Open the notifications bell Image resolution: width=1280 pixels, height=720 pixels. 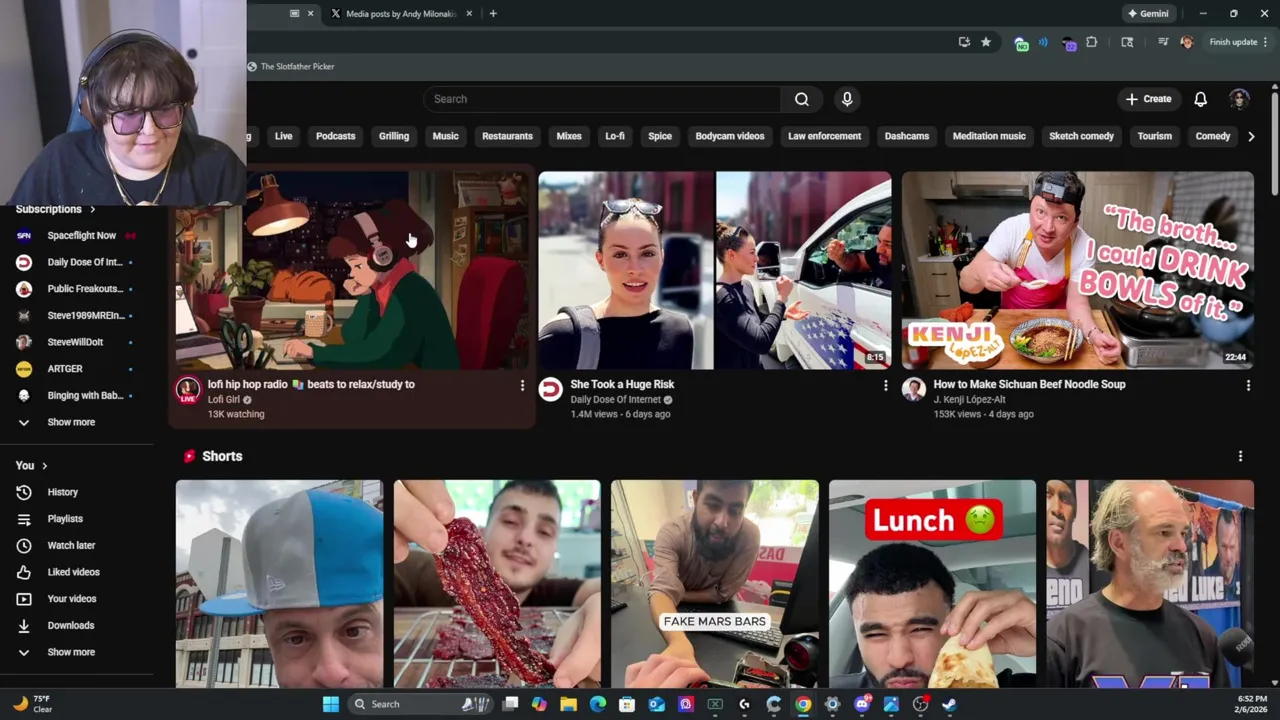(1200, 99)
